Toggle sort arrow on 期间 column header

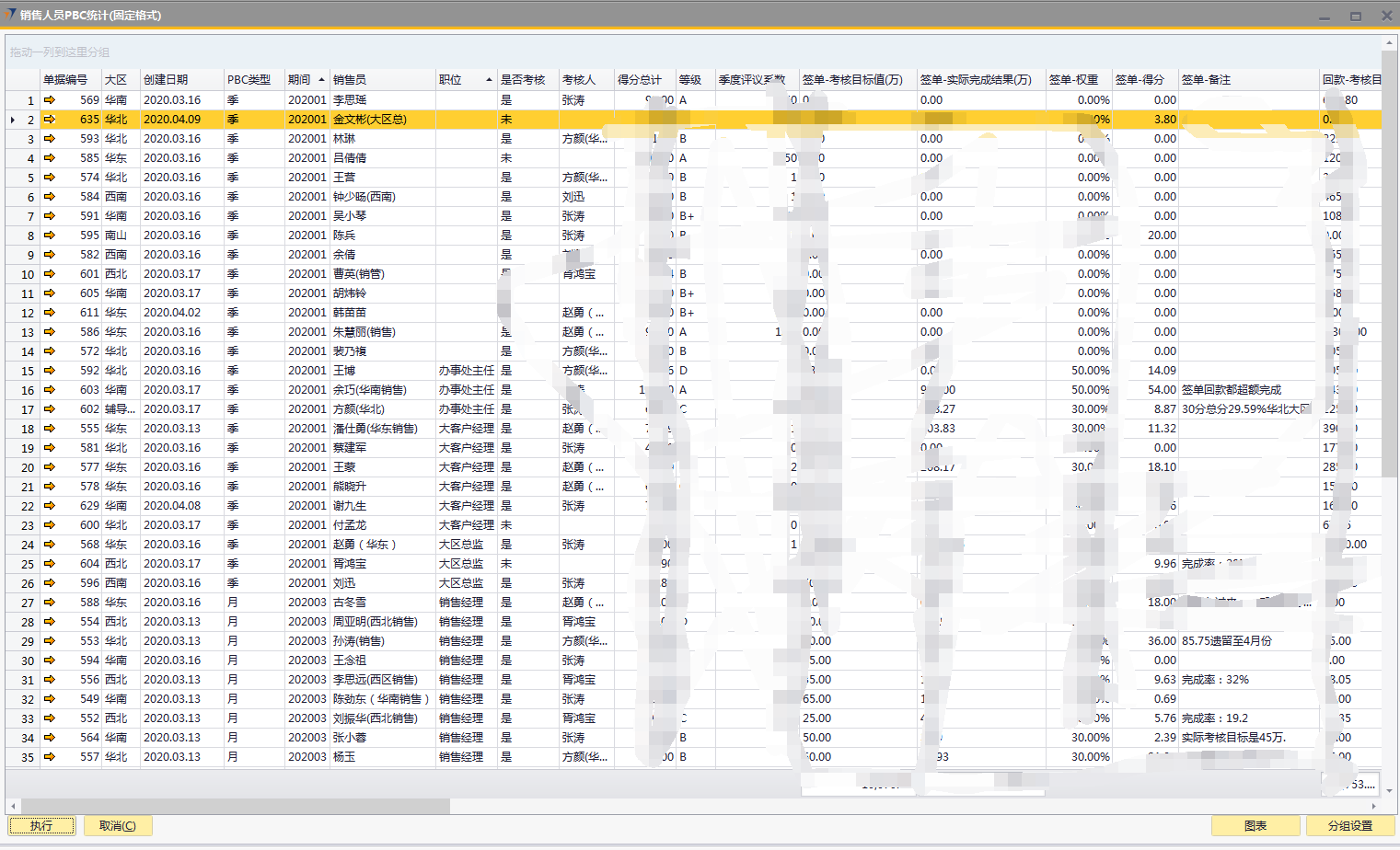321,80
